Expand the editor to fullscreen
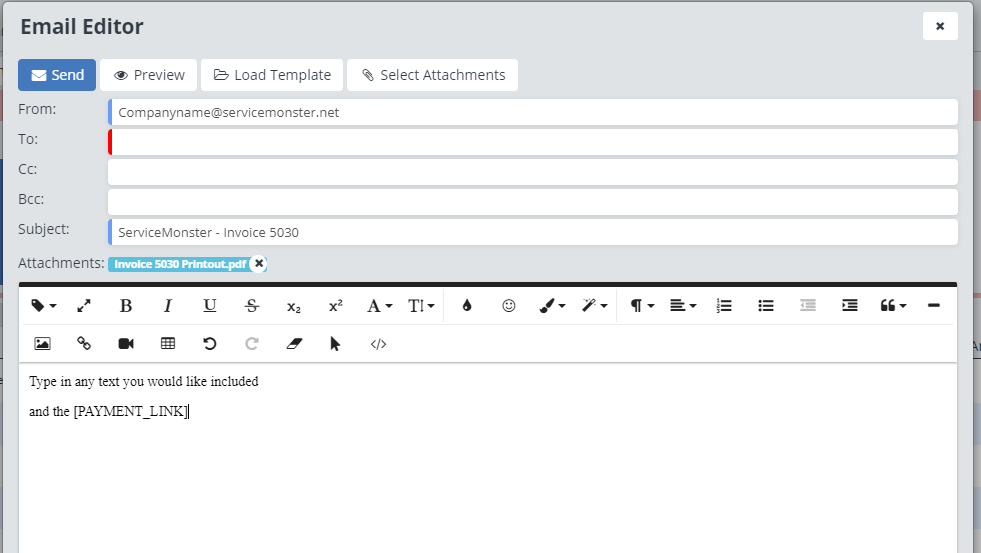981x553 pixels. click(x=84, y=306)
